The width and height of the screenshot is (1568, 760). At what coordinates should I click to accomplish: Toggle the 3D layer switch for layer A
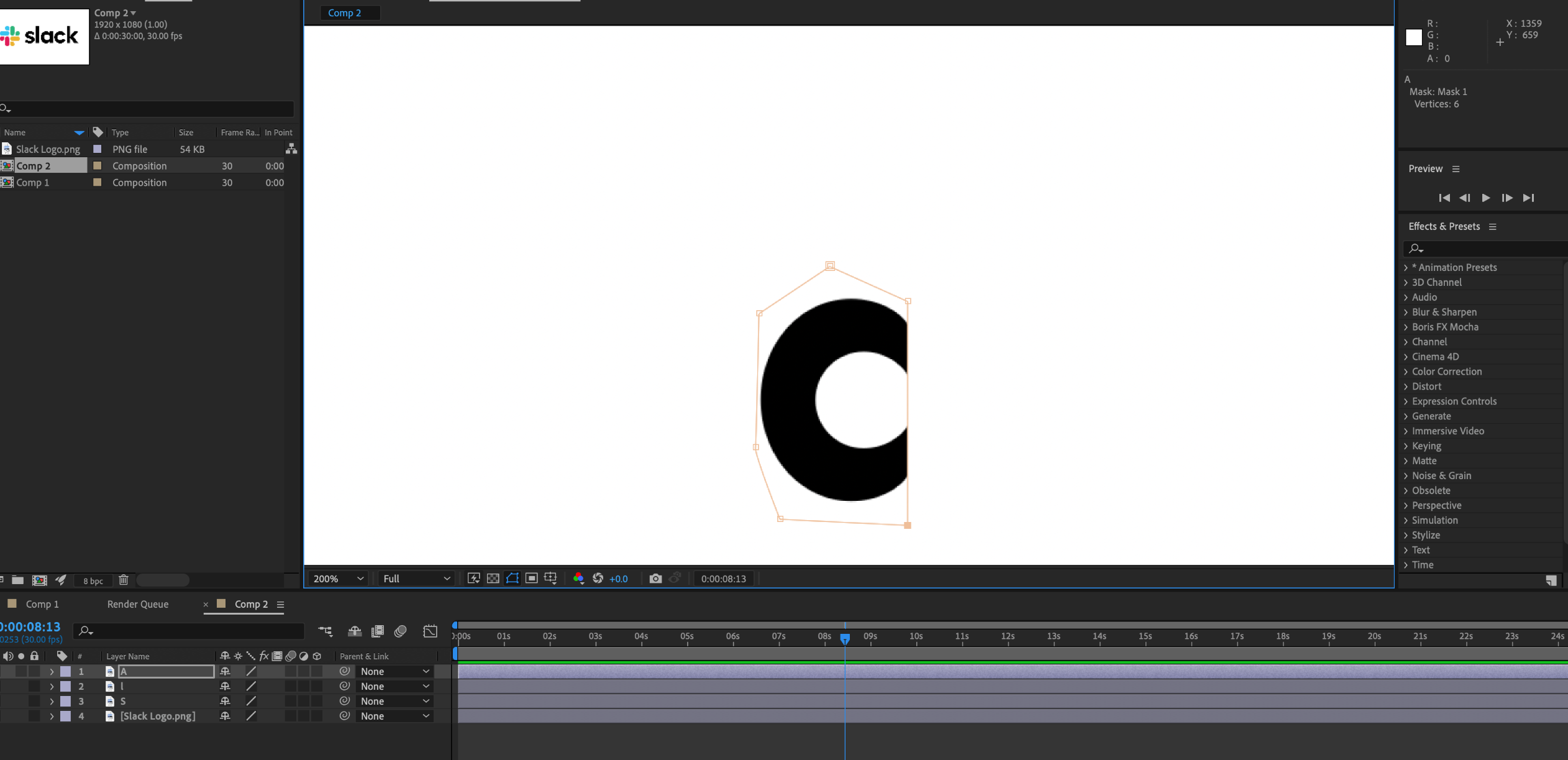click(317, 671)
